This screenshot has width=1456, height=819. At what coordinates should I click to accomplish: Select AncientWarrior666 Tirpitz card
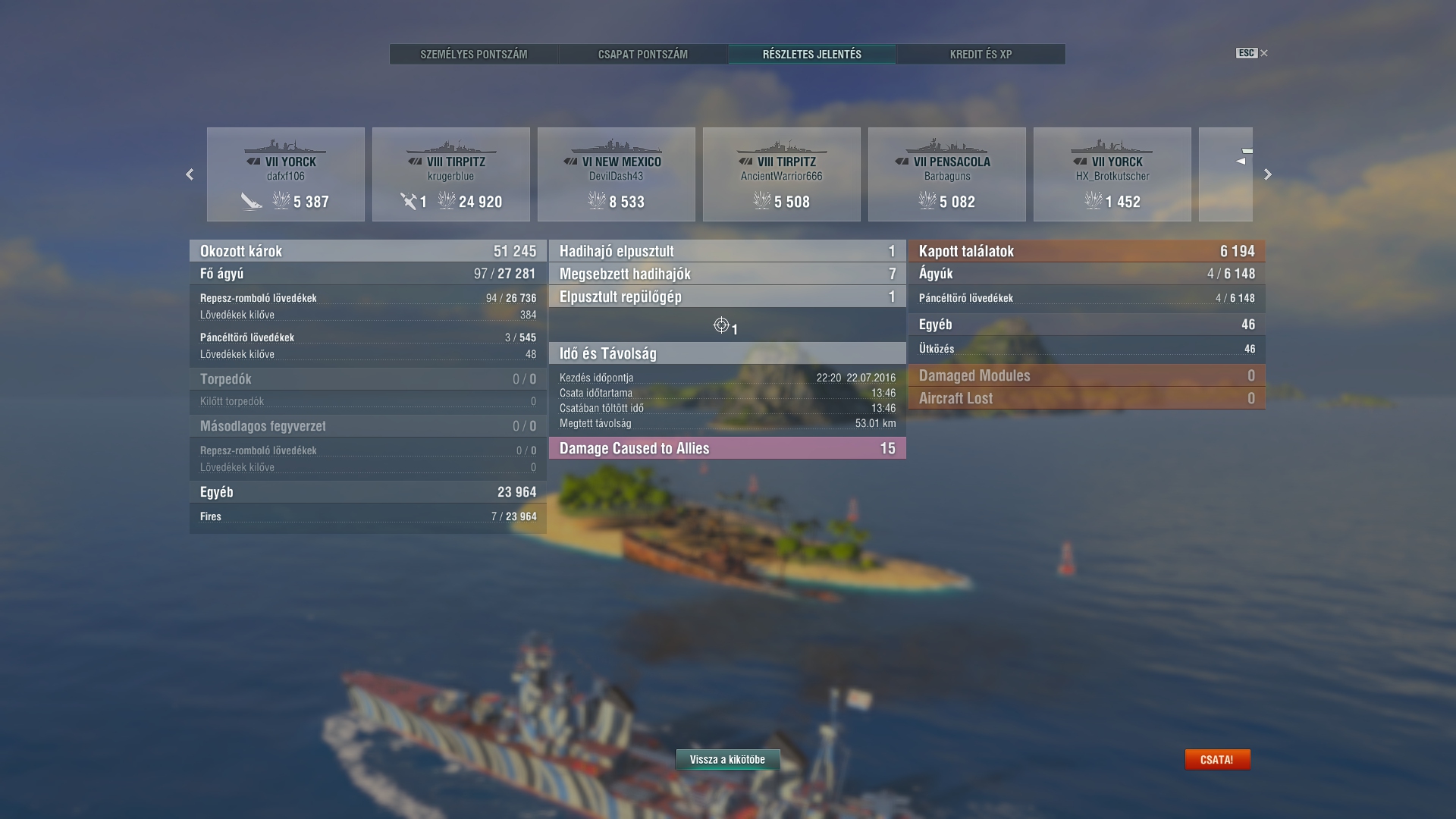click(x=782, y=174)
